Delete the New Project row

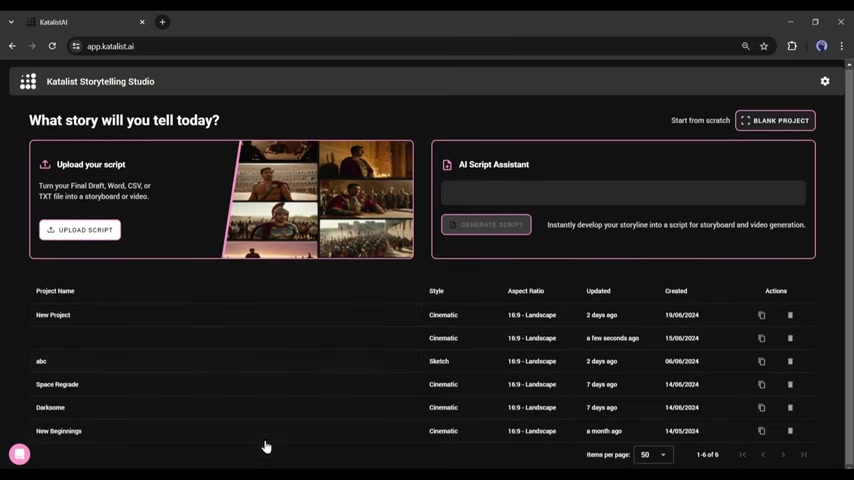(790, 315)
